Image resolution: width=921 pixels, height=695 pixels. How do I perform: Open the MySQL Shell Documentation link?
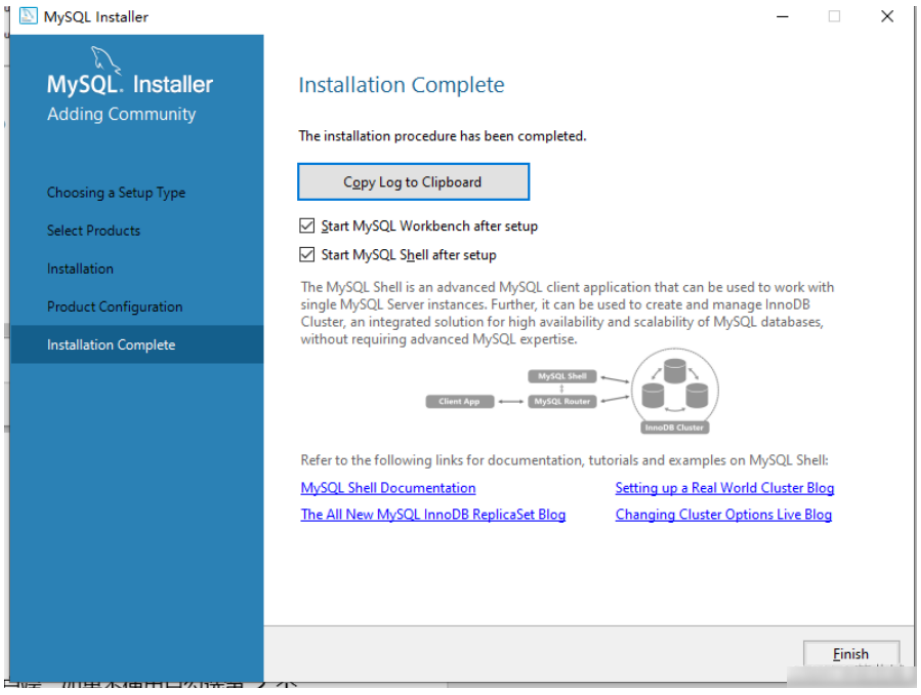[388, 488]
